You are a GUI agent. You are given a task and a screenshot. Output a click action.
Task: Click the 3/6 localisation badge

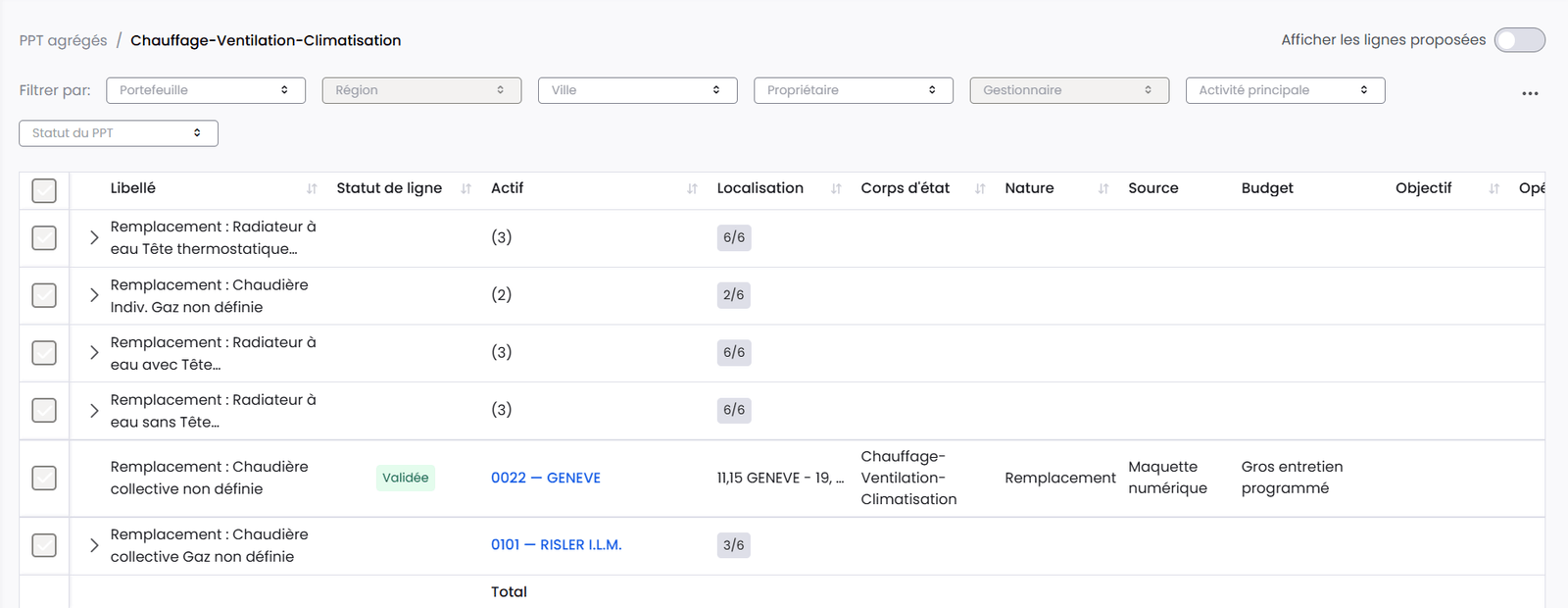coord(734,545)
